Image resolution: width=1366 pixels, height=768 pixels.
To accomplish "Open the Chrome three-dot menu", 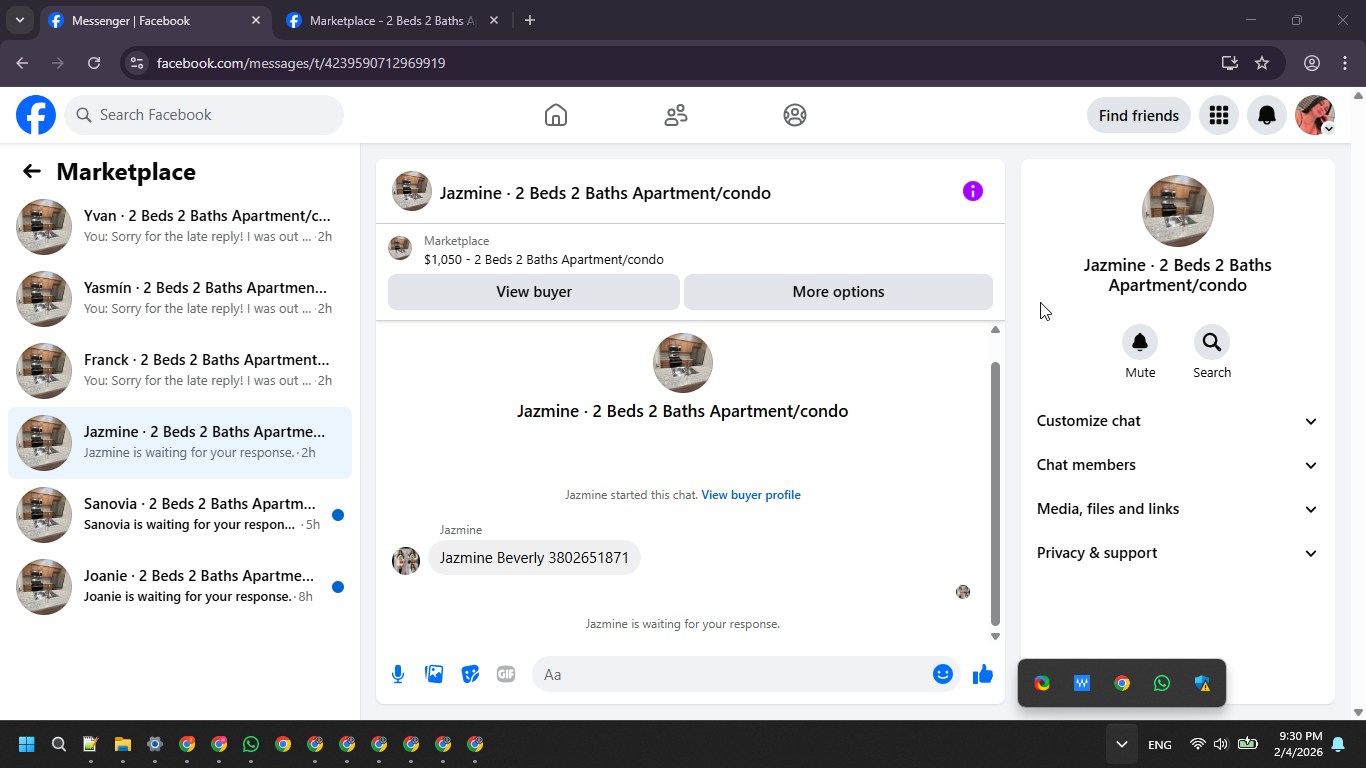I will [x=1345, y=63].
